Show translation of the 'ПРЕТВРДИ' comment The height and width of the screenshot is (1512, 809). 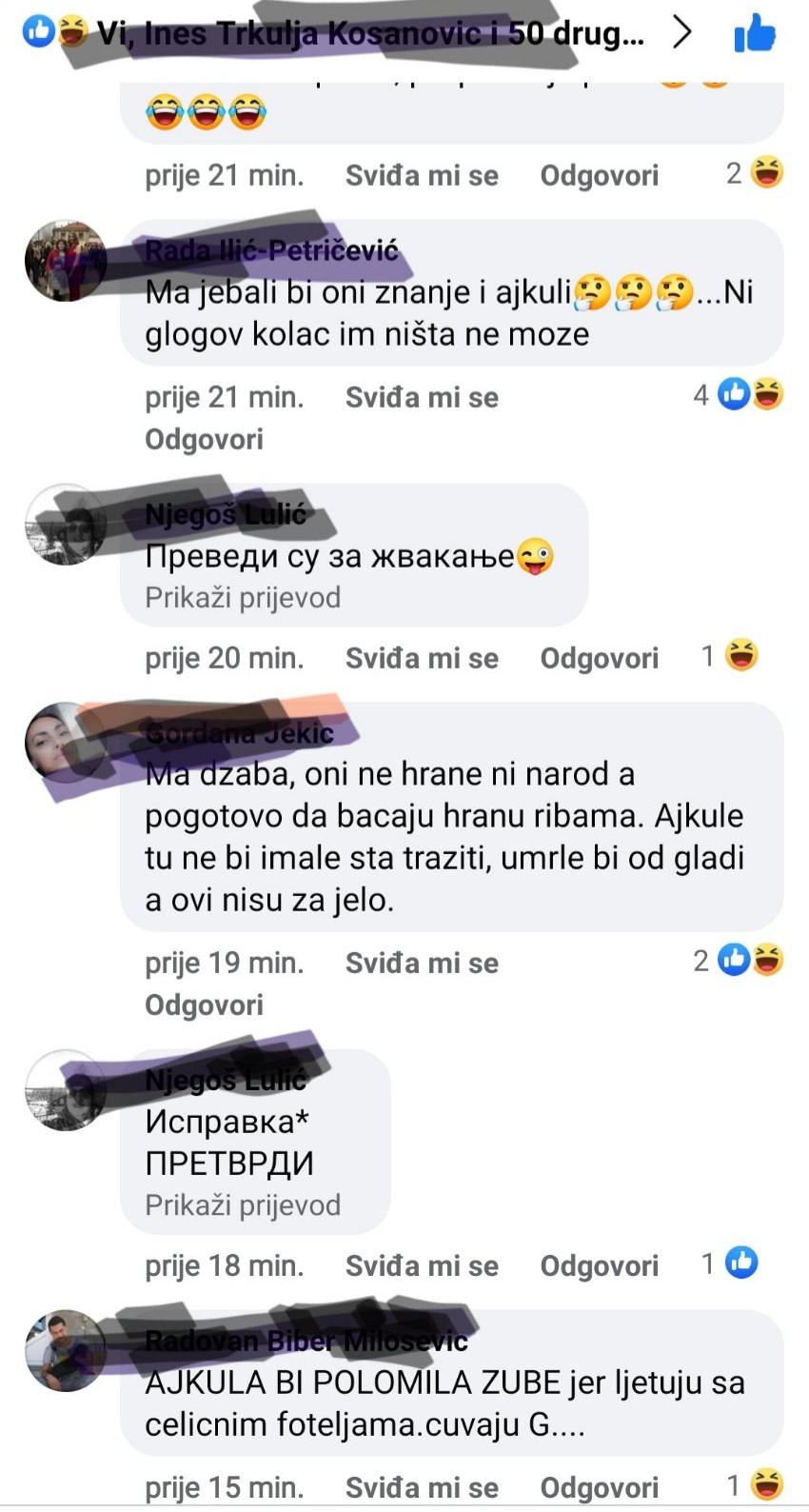pyautogui.click(x=243, y=1205)
